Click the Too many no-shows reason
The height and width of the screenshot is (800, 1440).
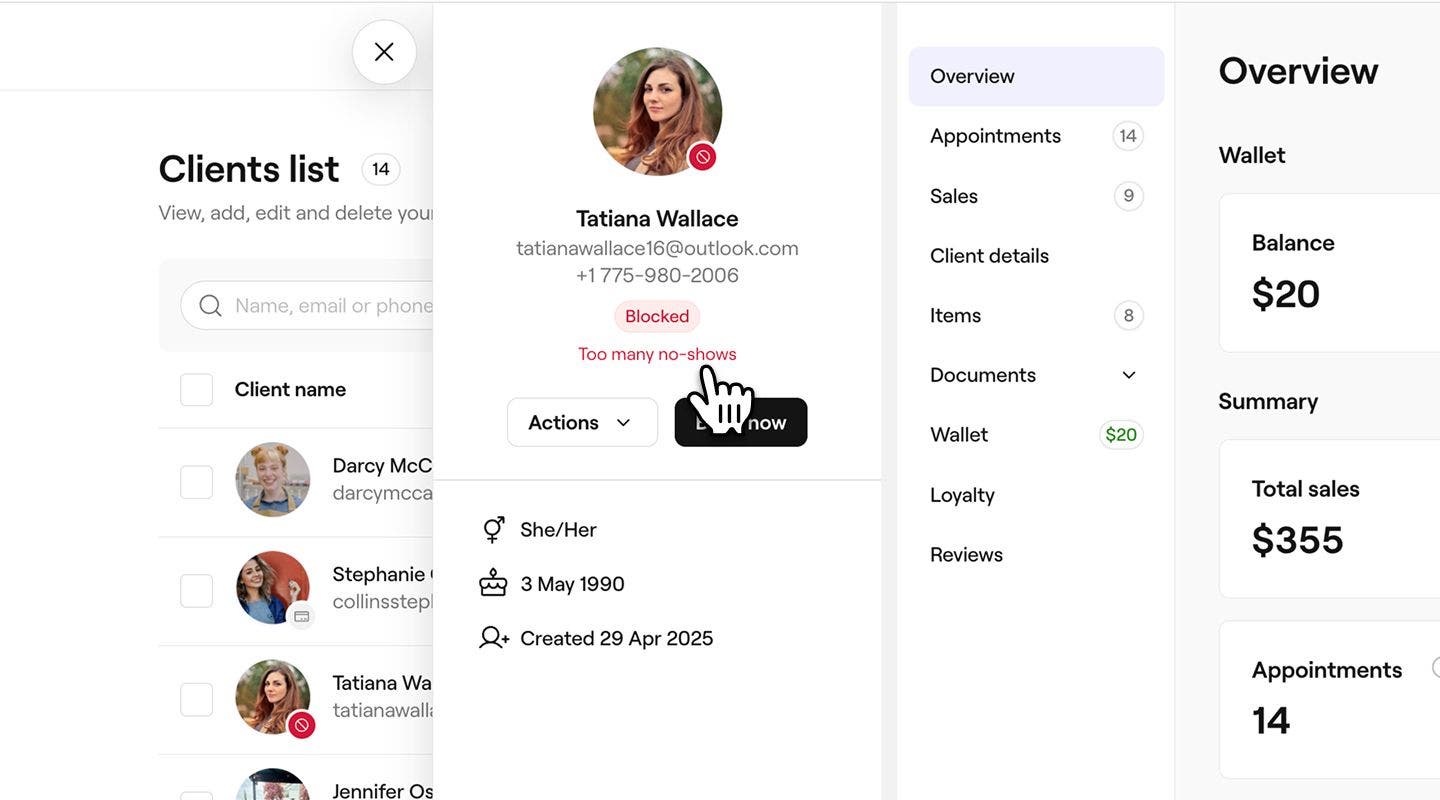657,354
